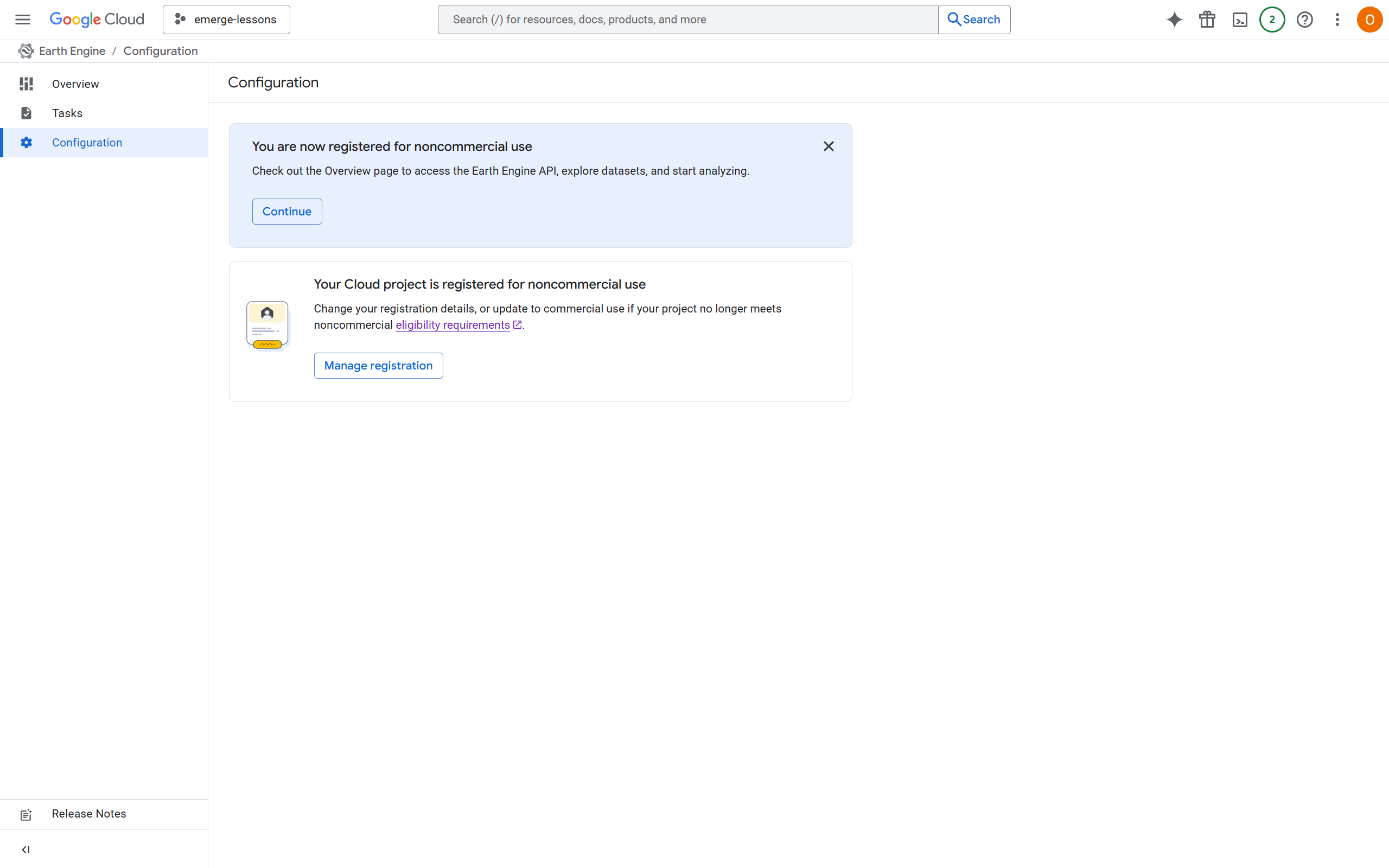Open the Release Notes page
This screenshot has height=868, width=1389.
[88, 813]
